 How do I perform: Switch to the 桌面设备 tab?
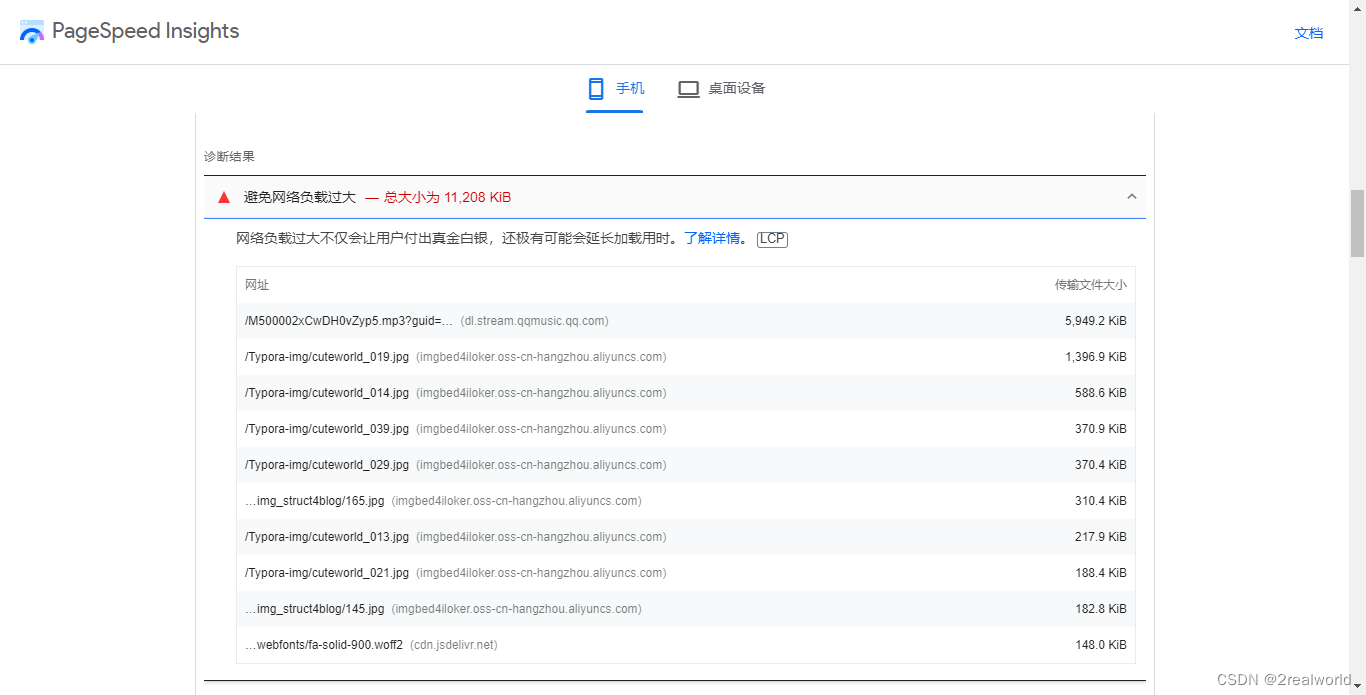coord(721,89)
